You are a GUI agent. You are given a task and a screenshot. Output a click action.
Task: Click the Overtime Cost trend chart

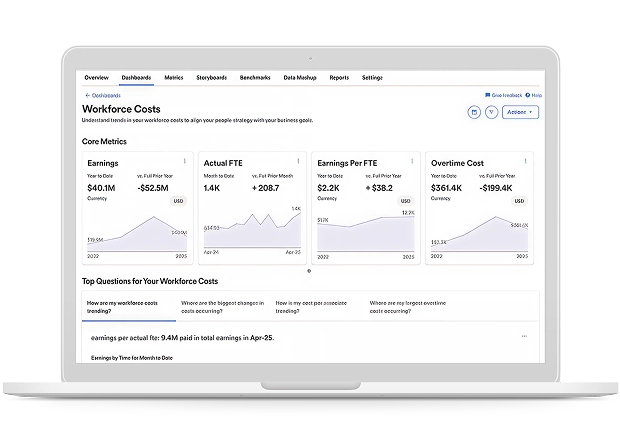[479, 234]
